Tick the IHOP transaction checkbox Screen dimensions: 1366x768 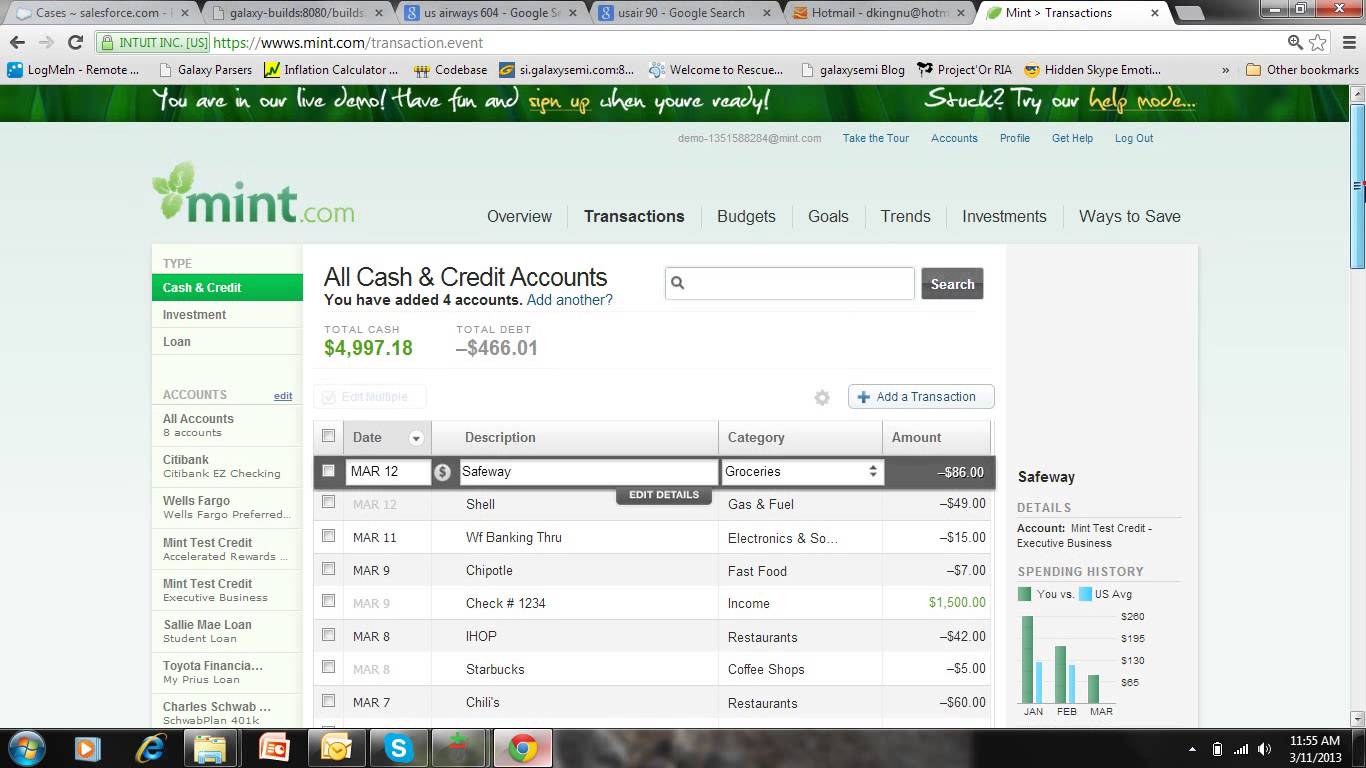328,635
